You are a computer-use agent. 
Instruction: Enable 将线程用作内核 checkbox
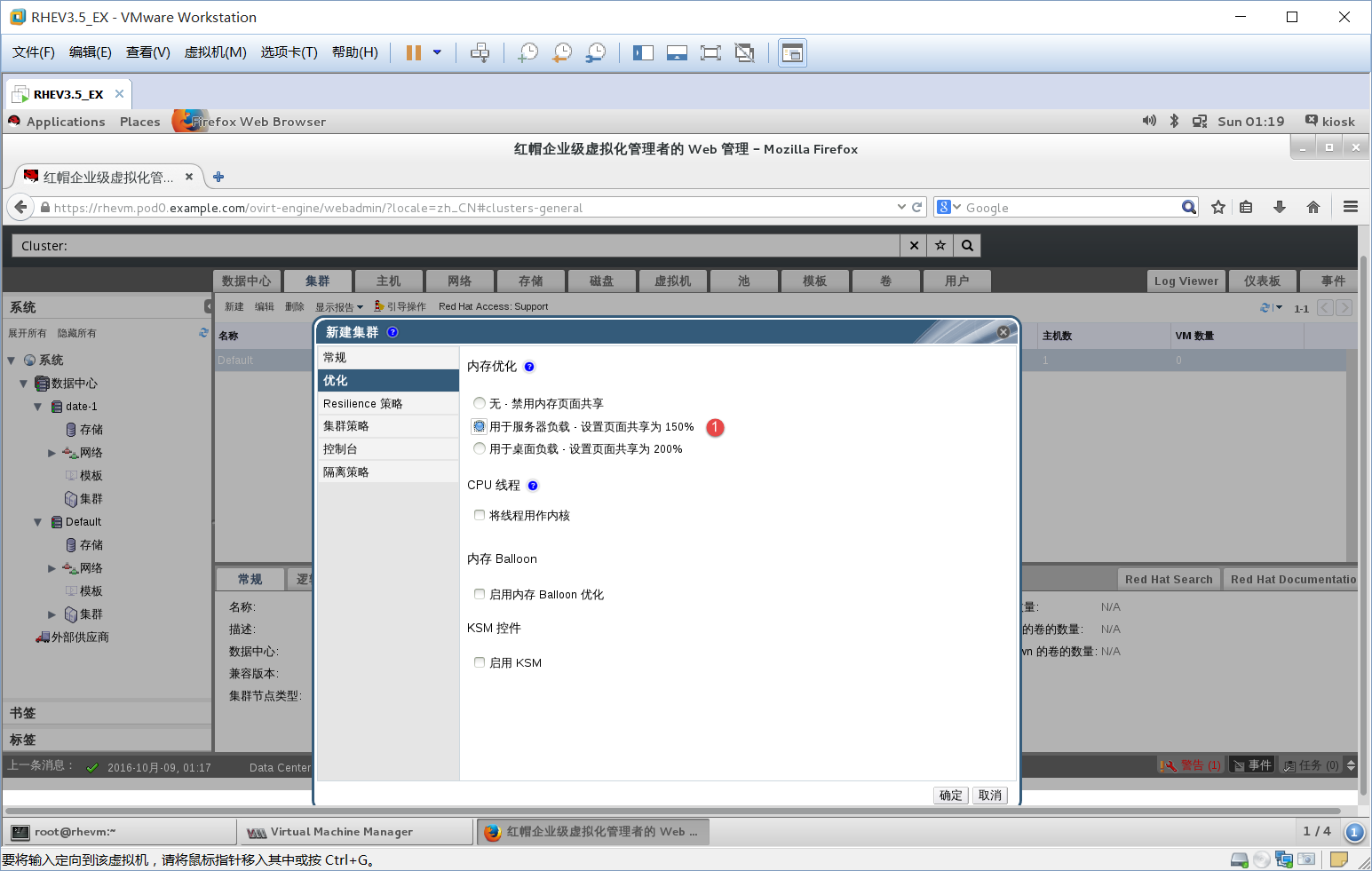point(480,515)
